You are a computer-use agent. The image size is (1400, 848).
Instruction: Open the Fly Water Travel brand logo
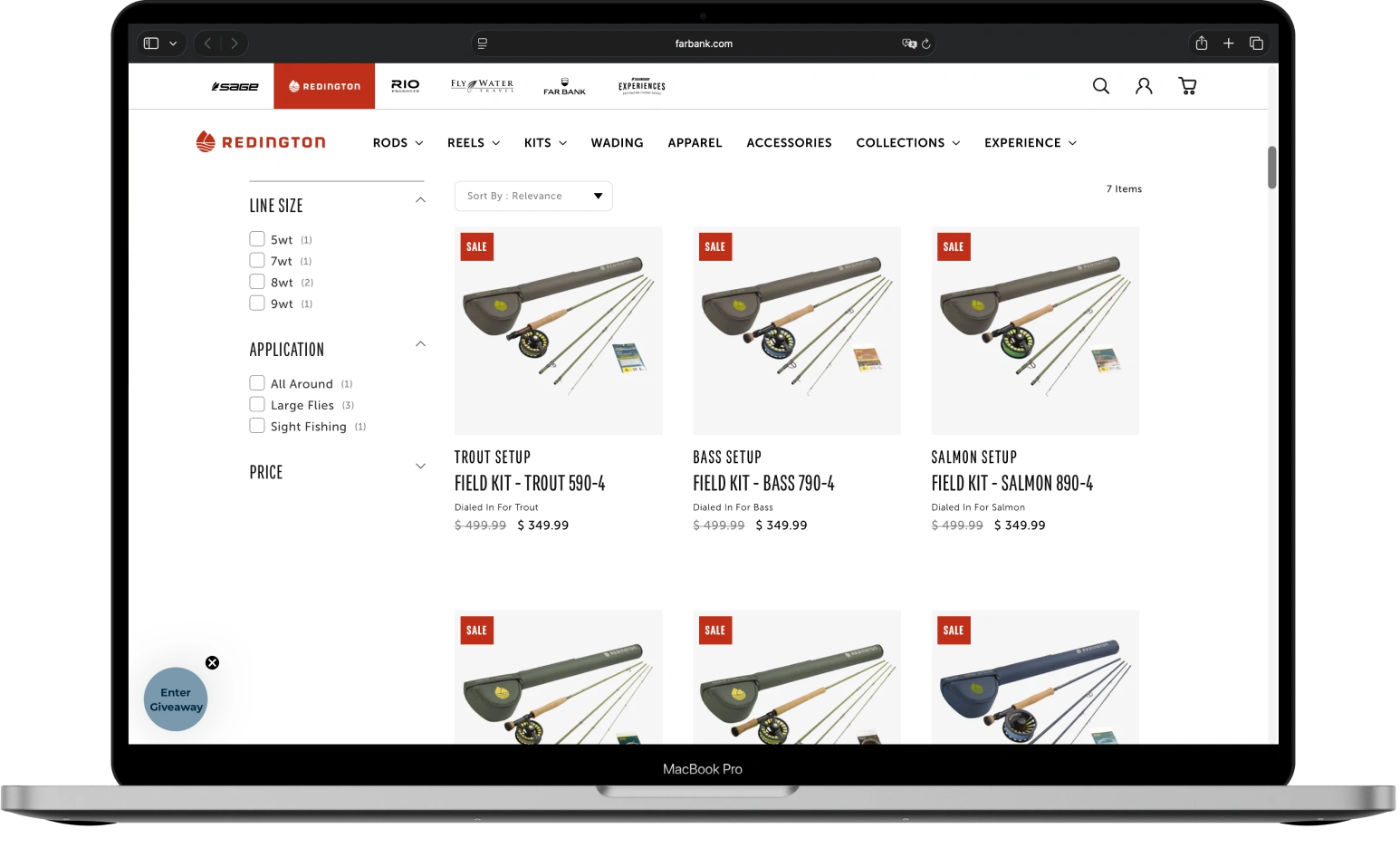pos(482,86)
